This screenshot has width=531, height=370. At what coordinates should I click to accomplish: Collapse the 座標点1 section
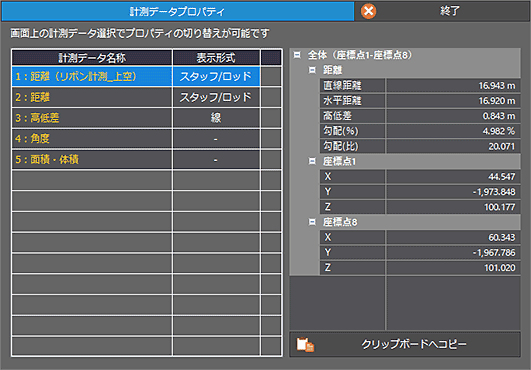(312, 161)
